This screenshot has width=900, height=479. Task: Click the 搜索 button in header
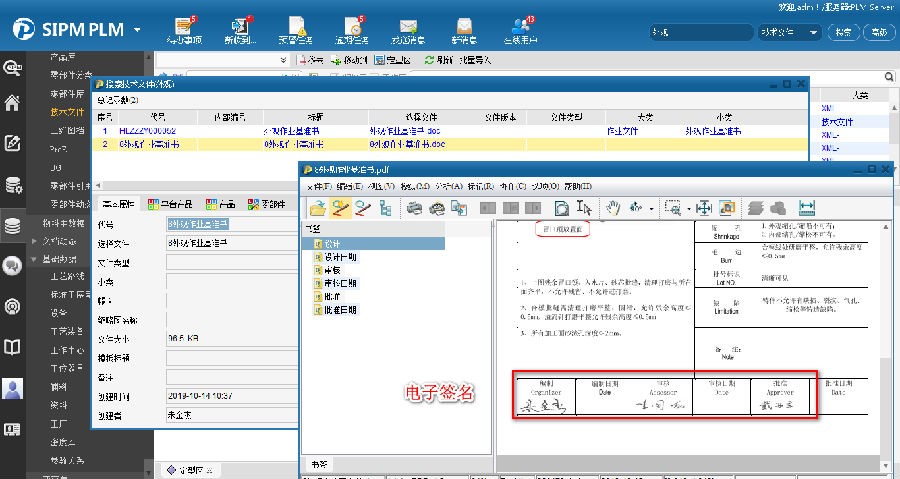(x=843, y=32)
